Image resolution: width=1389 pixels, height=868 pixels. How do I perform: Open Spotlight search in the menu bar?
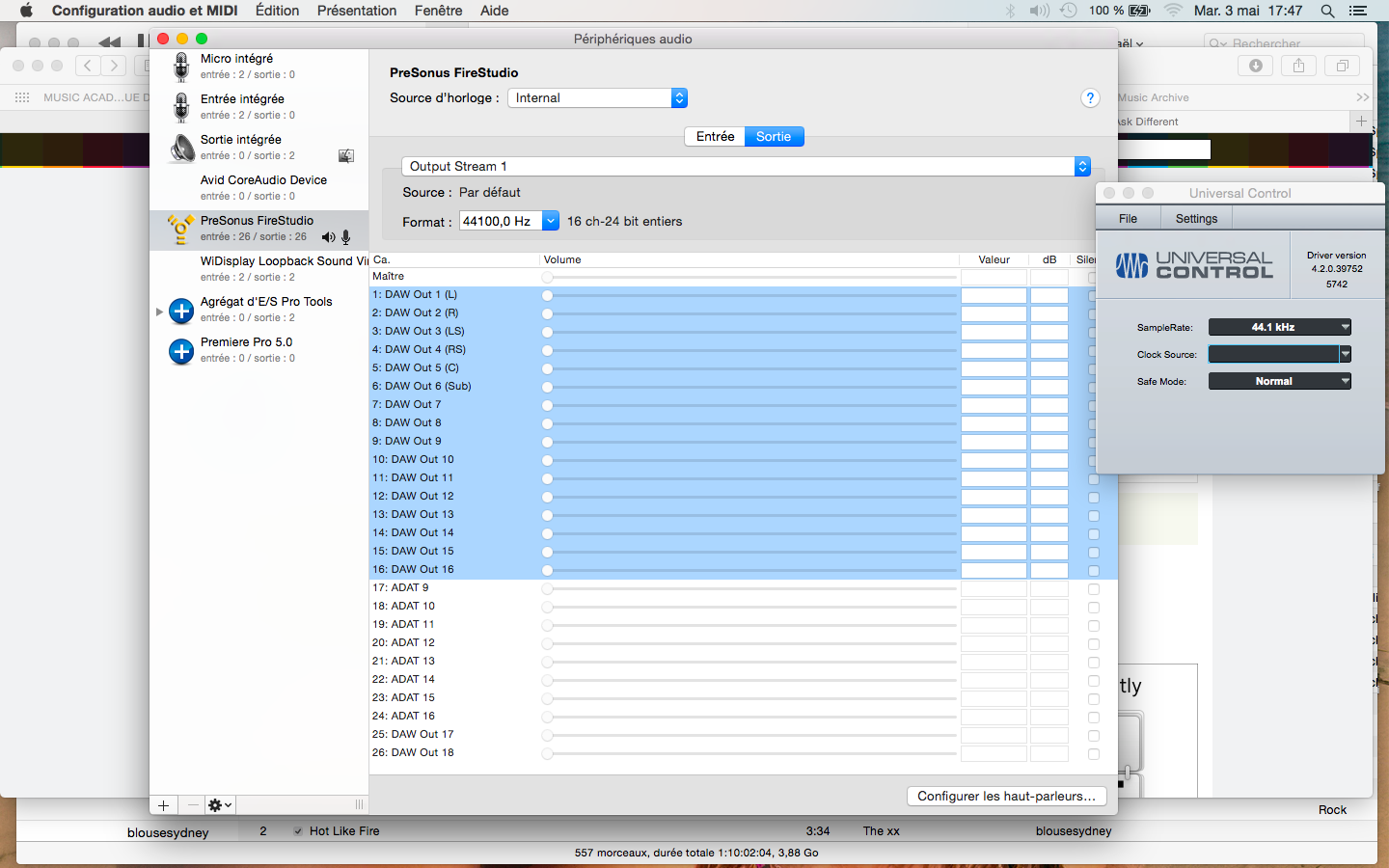1327,11
